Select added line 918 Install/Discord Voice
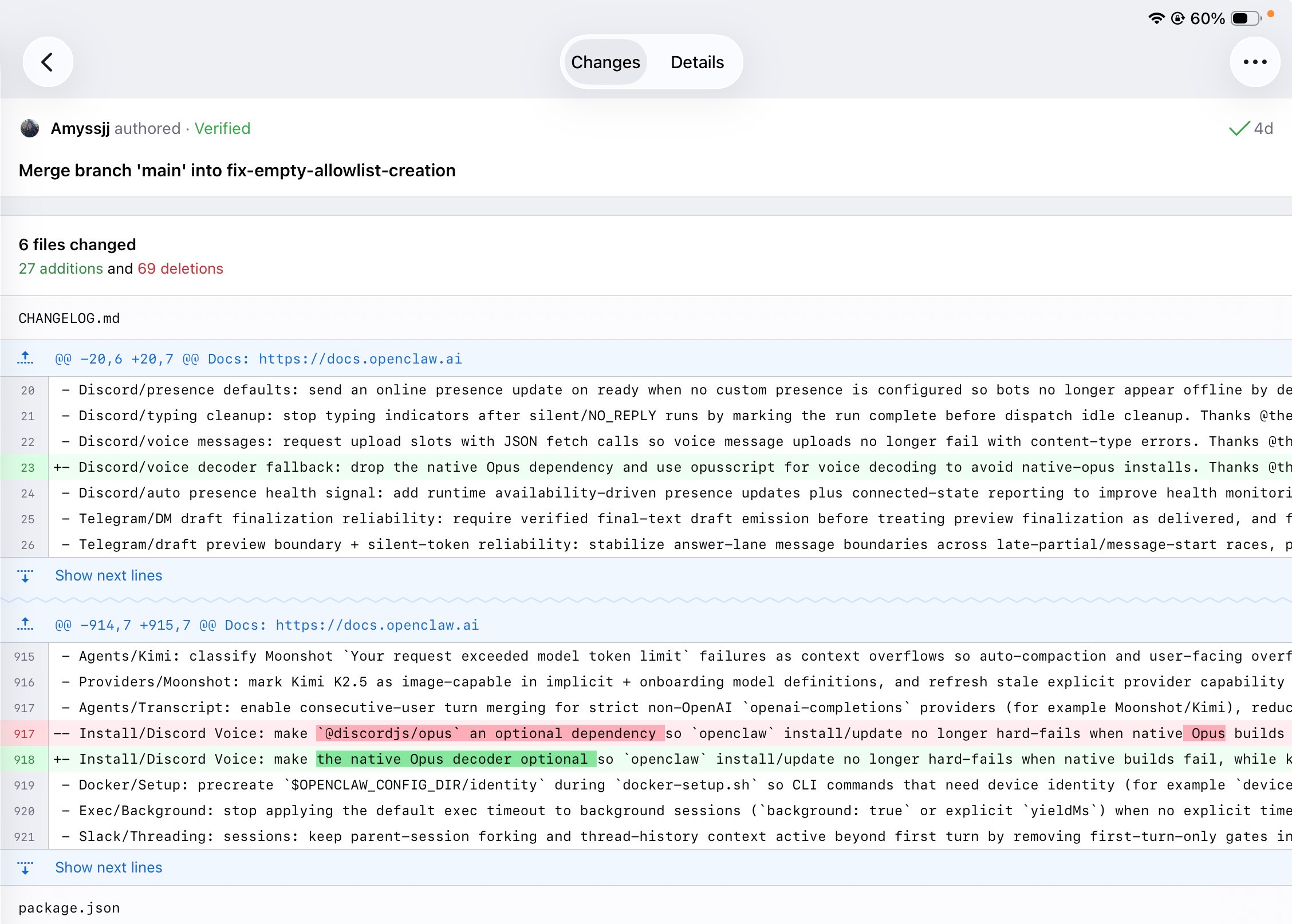The width and height of the screenshot is (1292, 924). click(x=646, y=759)
